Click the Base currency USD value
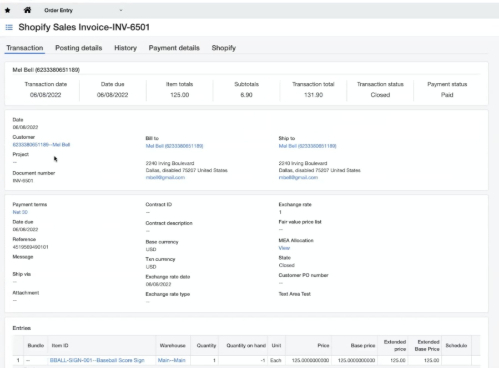The width and height of the screenshot is (499, 368). coord(151,249)
